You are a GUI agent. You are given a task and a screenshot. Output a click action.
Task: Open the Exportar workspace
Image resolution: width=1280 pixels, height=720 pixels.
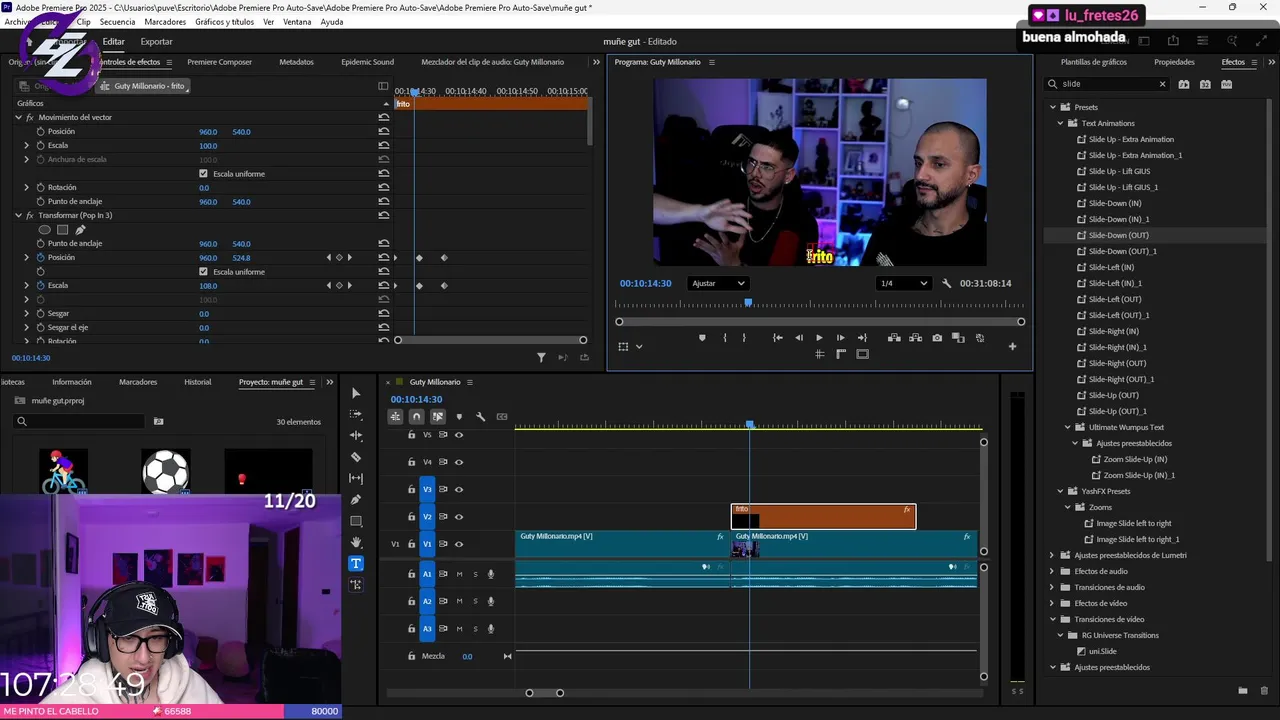[156, 41]
